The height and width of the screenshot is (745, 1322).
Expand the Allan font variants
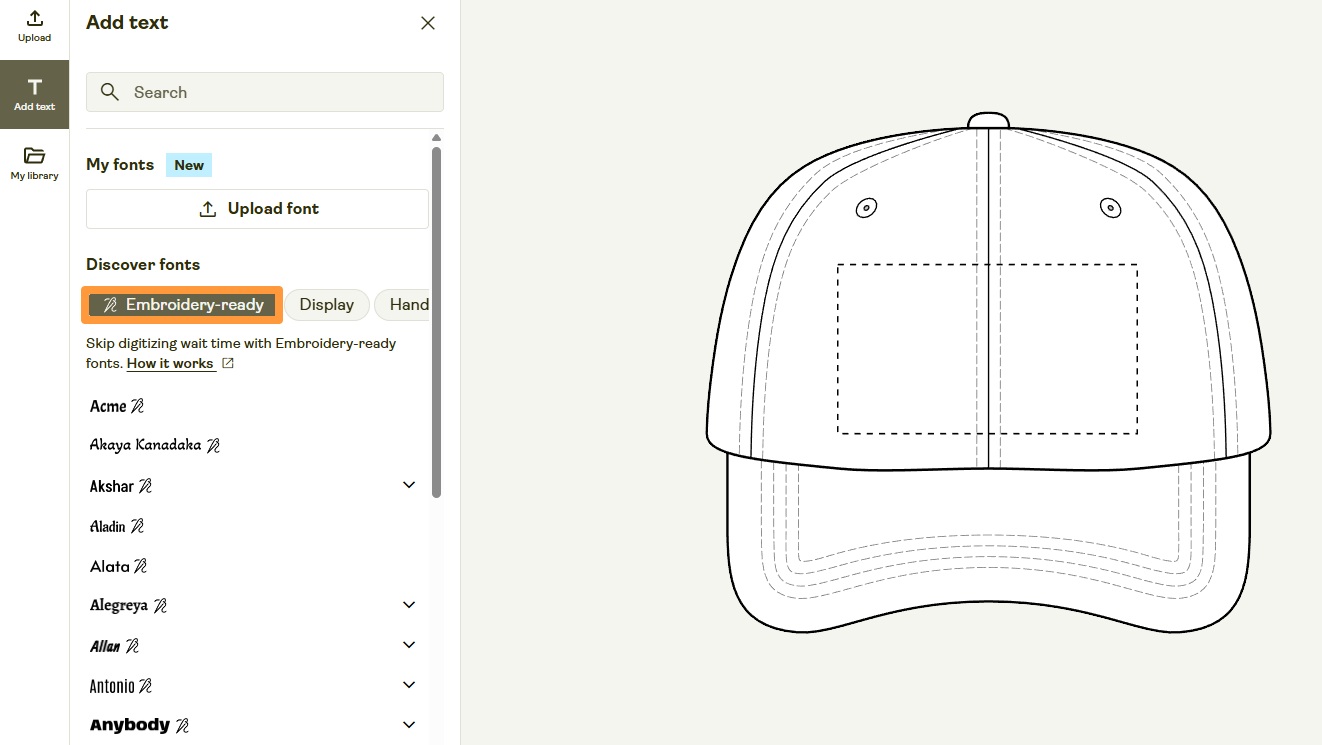(409, 644)
